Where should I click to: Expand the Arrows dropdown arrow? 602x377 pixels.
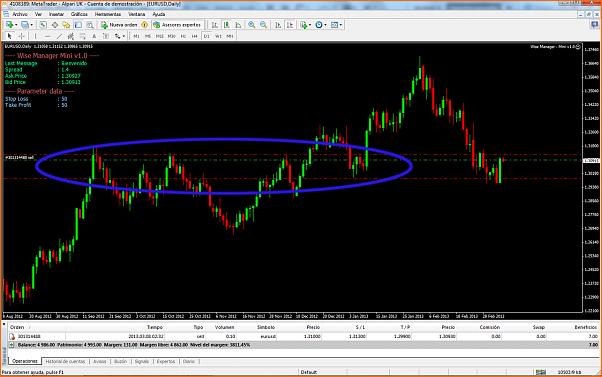click(124, 36)
